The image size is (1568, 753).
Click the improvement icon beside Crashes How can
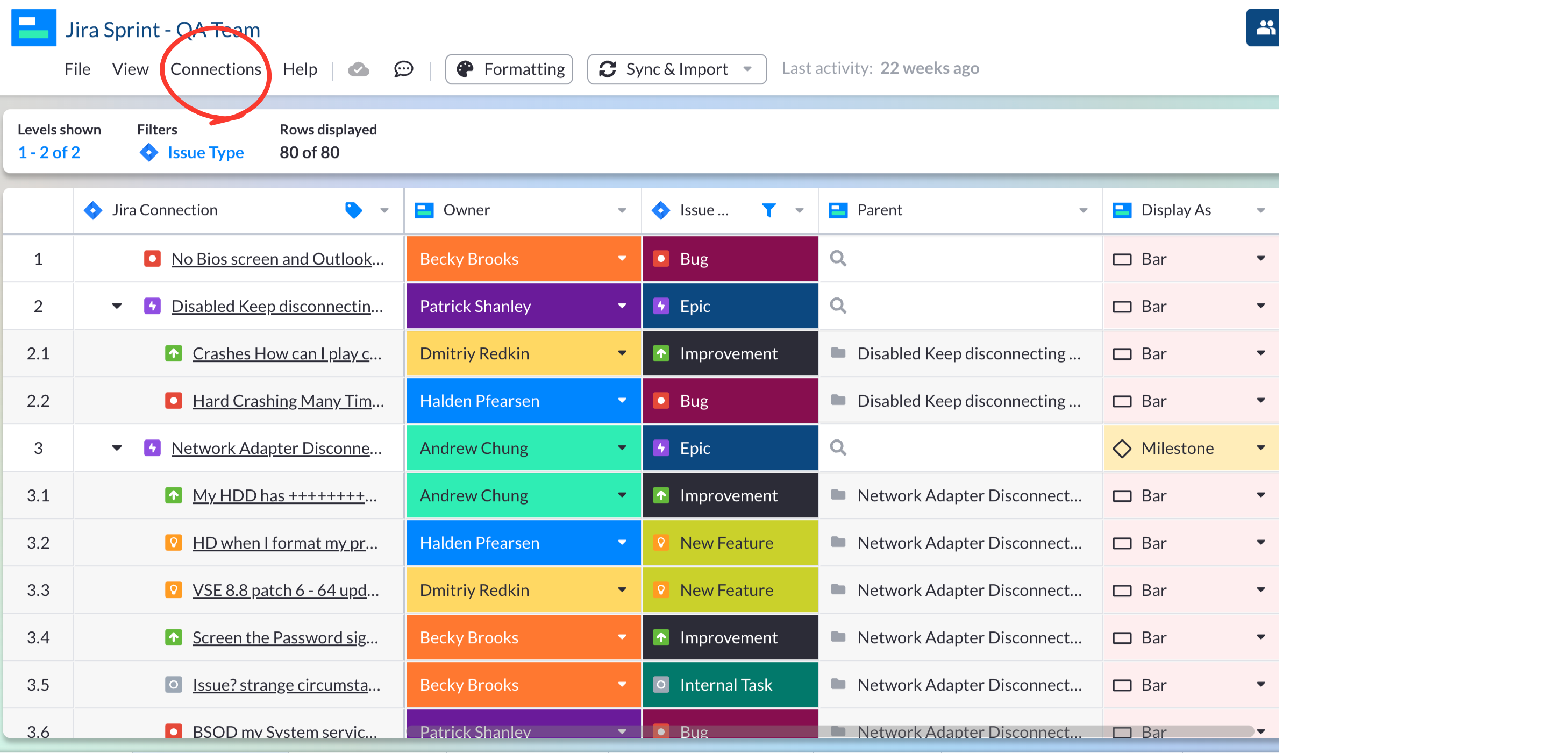[x=174, y=353]
